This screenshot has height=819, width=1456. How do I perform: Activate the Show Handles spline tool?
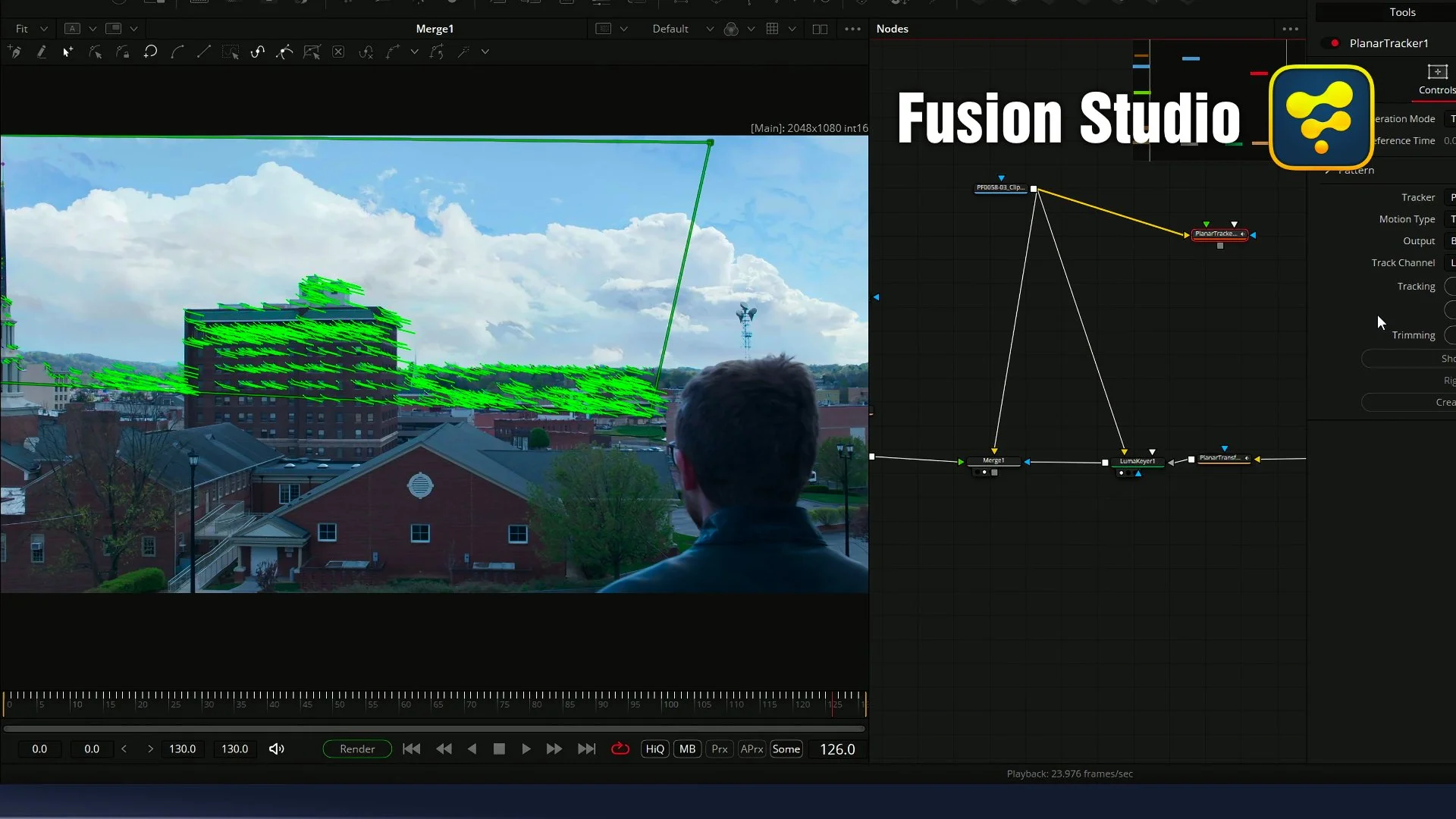click(x=284, y=52)
